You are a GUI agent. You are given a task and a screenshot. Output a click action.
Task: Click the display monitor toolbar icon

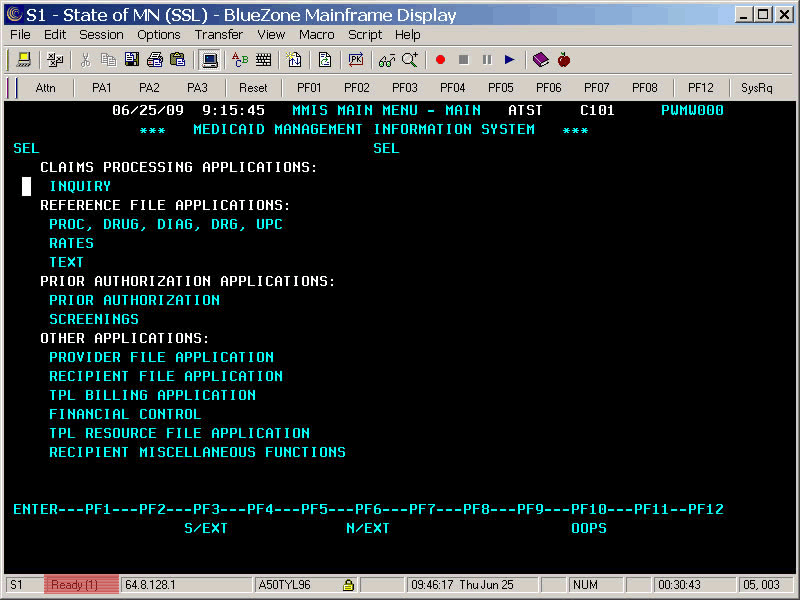click(x=210, y=60)
